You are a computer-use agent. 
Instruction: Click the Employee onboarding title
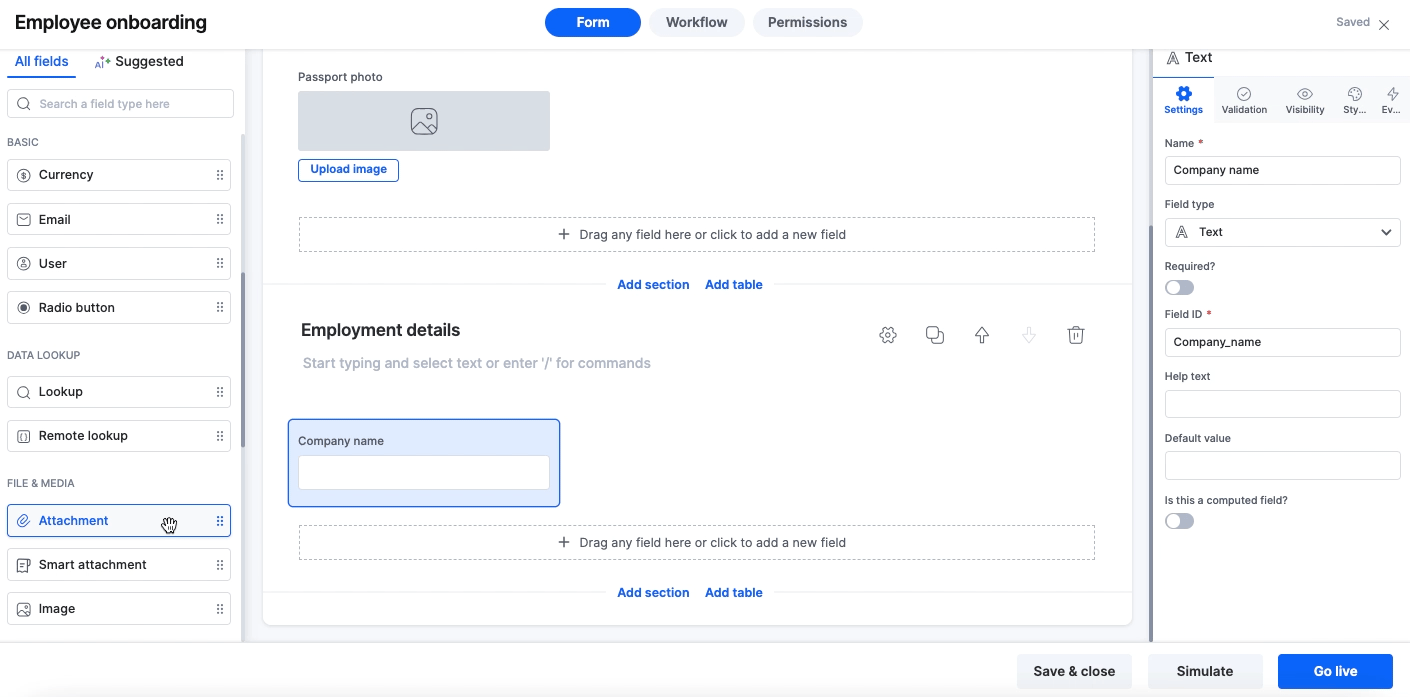111,22
